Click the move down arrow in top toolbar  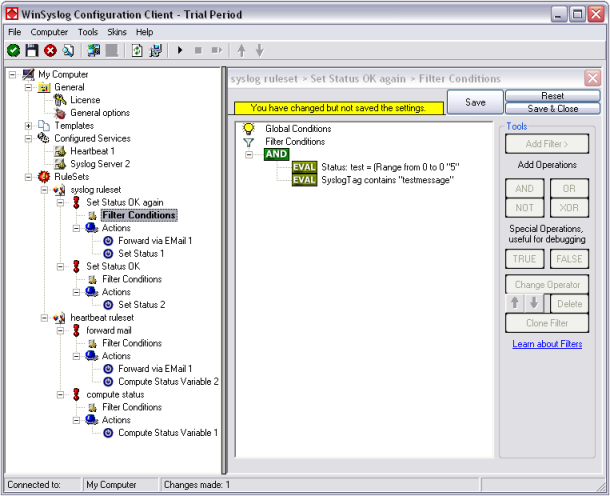pyautogui.click(x=259, y=51)
